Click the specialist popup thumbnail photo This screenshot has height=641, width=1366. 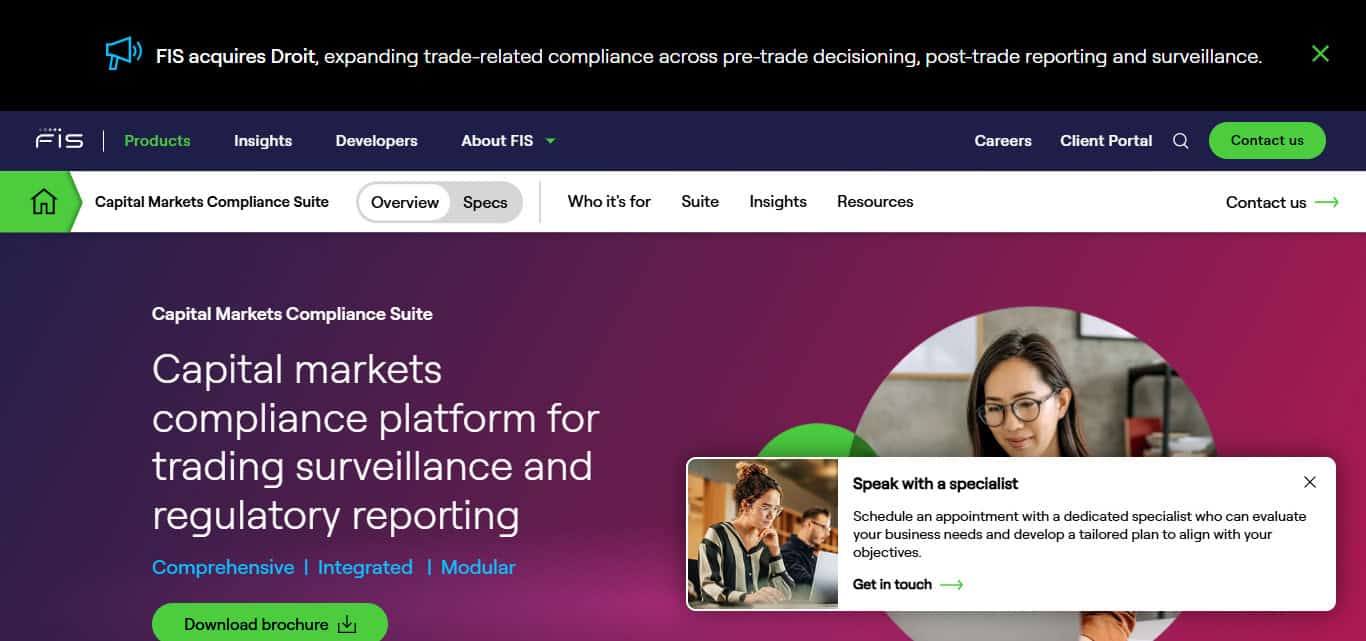[x=763, y=534]
